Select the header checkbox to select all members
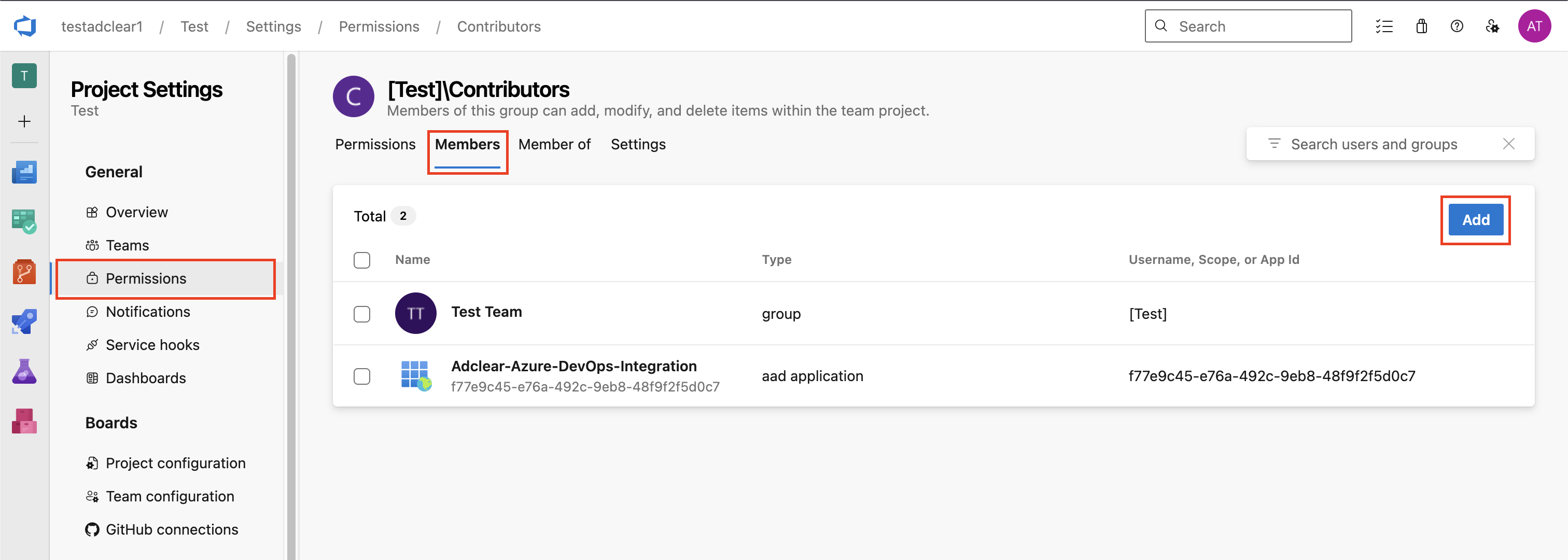The width and height of the screenshot is (1568, 560). pyautogui.click(x=361, y=260)
